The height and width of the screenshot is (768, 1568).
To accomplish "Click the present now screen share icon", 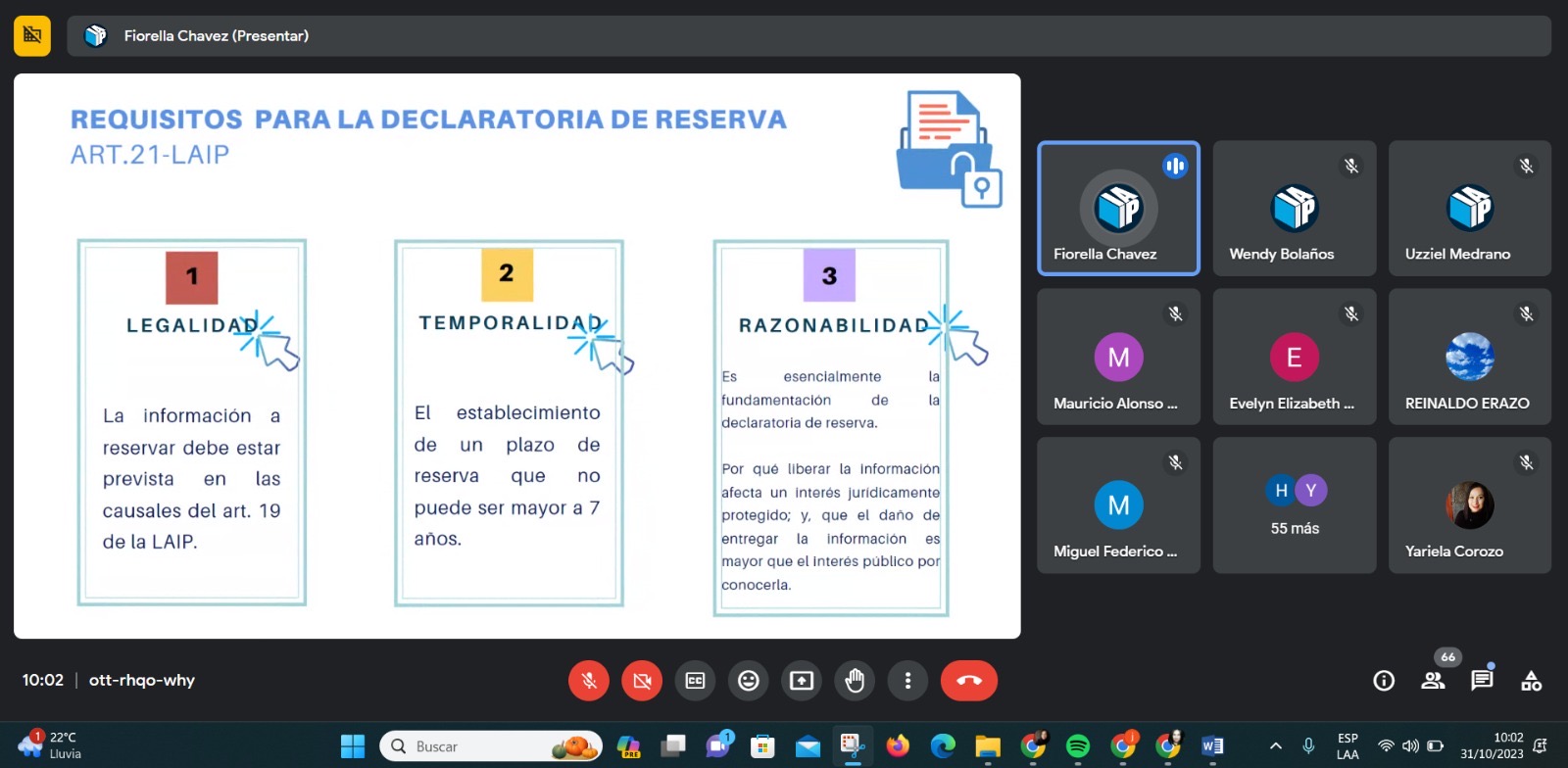I will coord(802,681).
